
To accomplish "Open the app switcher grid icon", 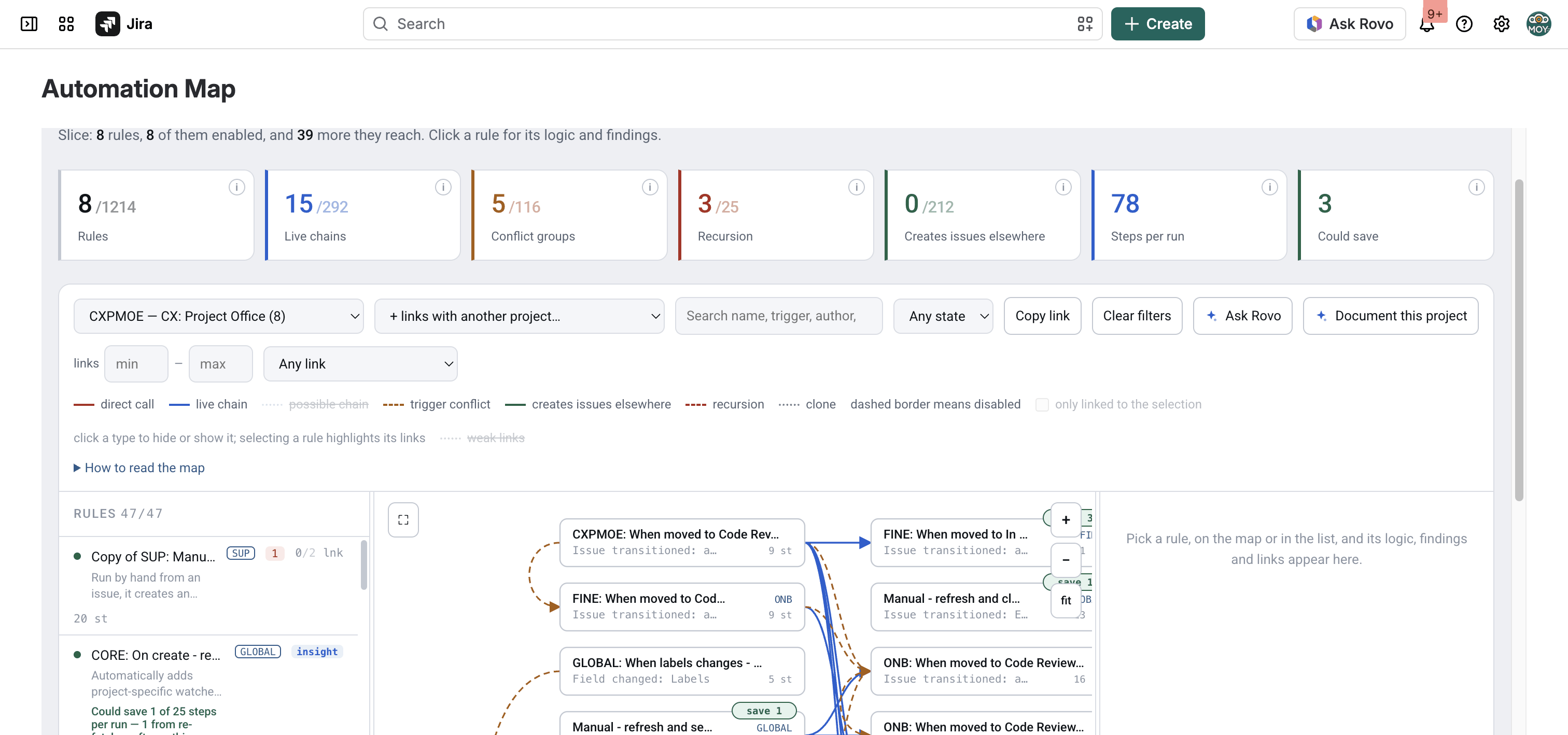I will 66,24.
